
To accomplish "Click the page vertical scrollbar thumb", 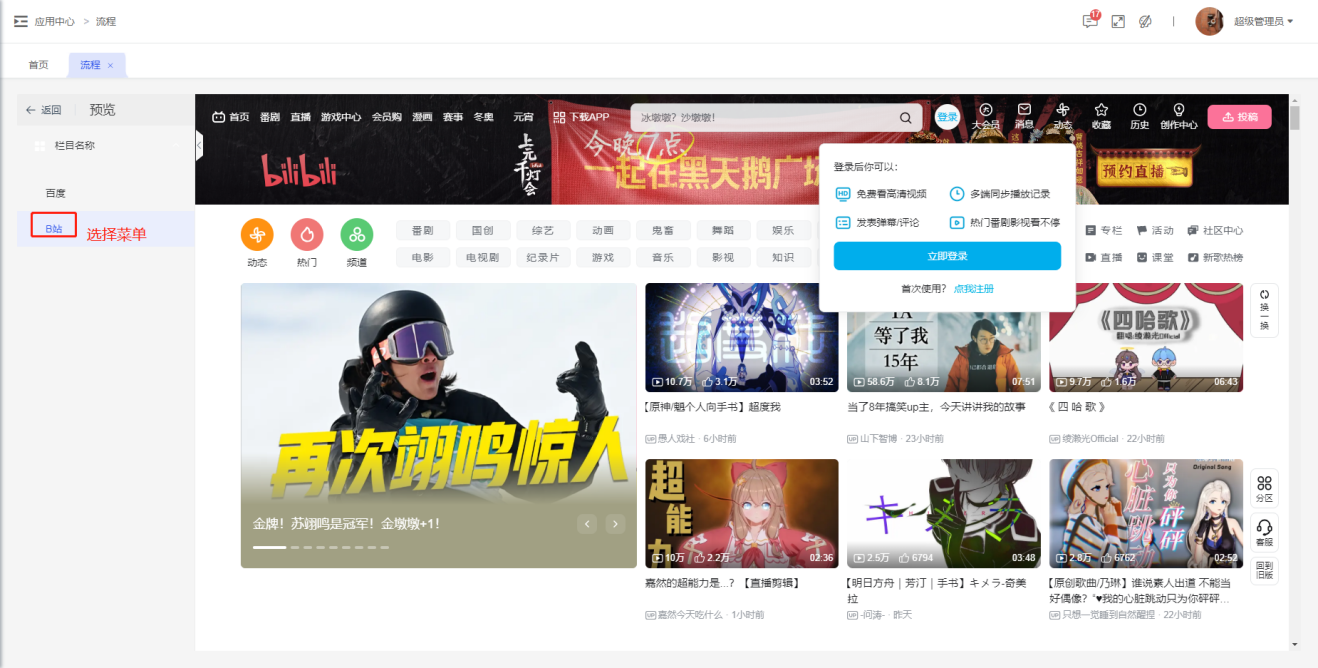I will click(x=1295, y=118).
